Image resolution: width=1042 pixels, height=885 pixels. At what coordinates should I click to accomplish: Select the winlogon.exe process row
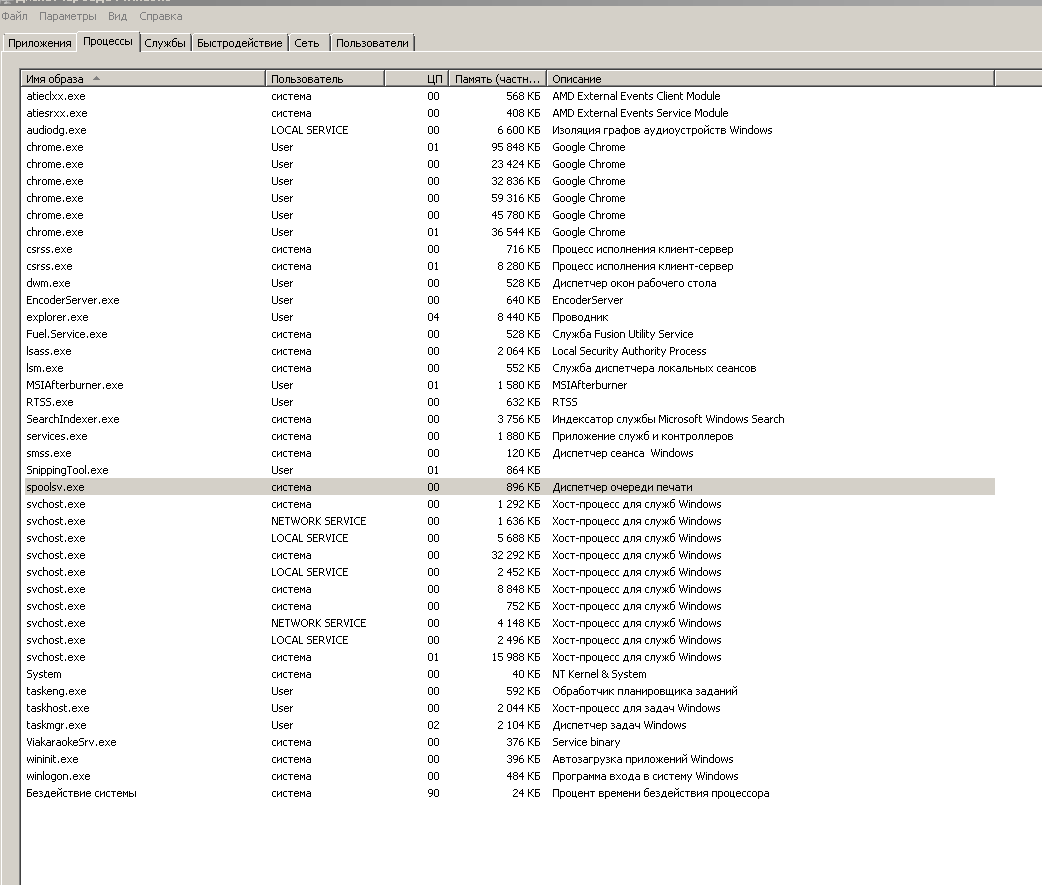click(x=510, y=777)
